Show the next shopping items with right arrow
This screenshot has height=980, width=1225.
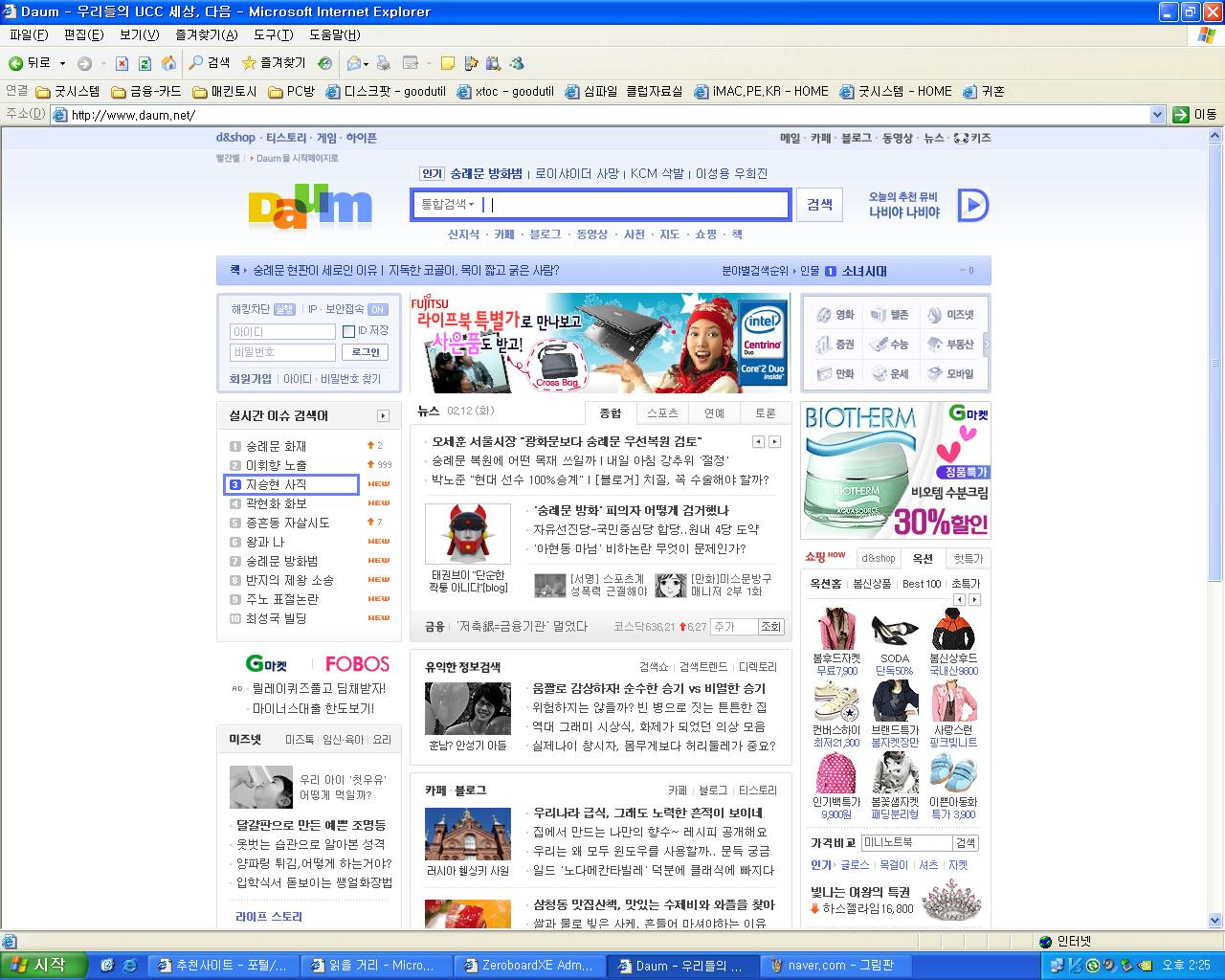[x=974, y=600]
